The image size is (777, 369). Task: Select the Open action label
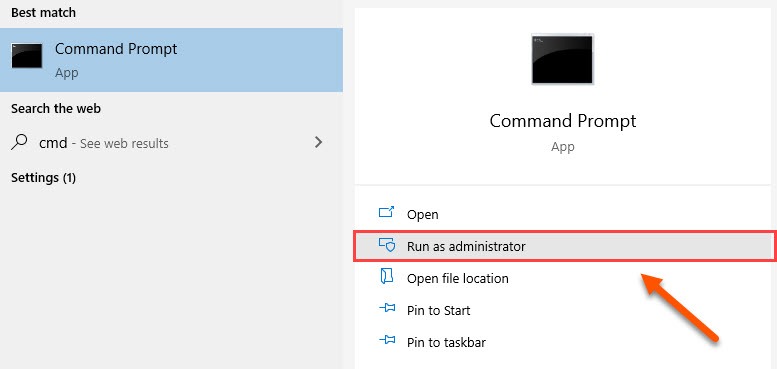(423, 214)
